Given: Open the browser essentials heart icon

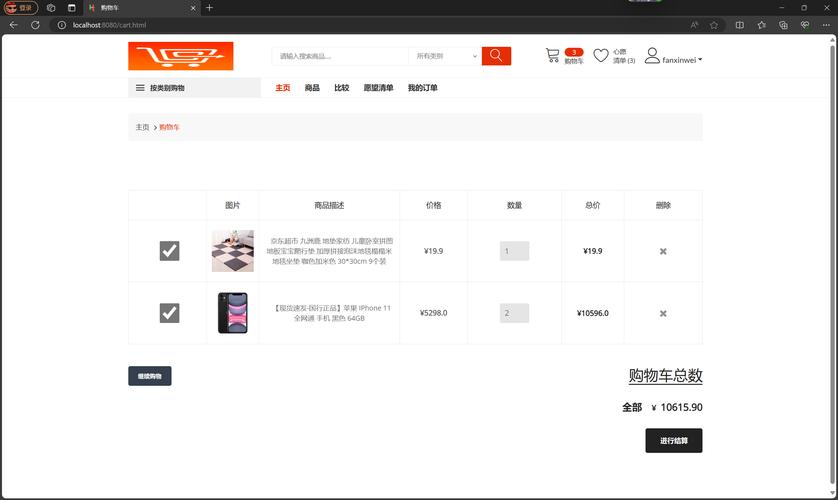Looking at the screenshot, I should (x=805, y=25).
